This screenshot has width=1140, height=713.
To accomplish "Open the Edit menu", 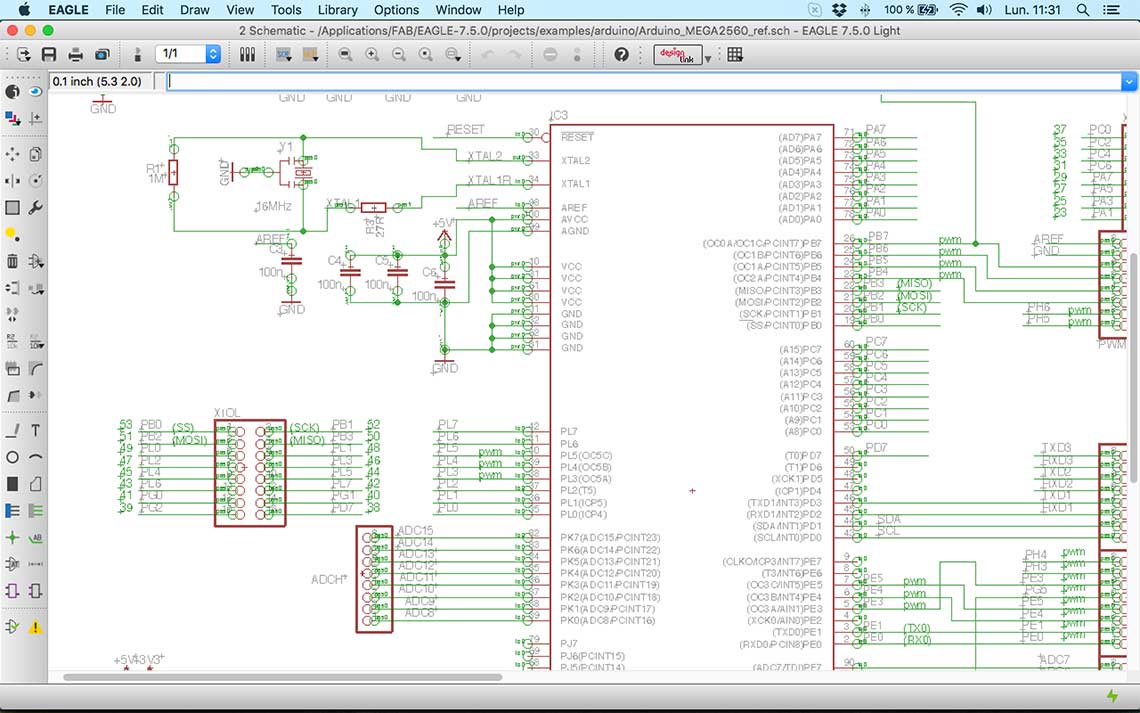I will 152,10.
